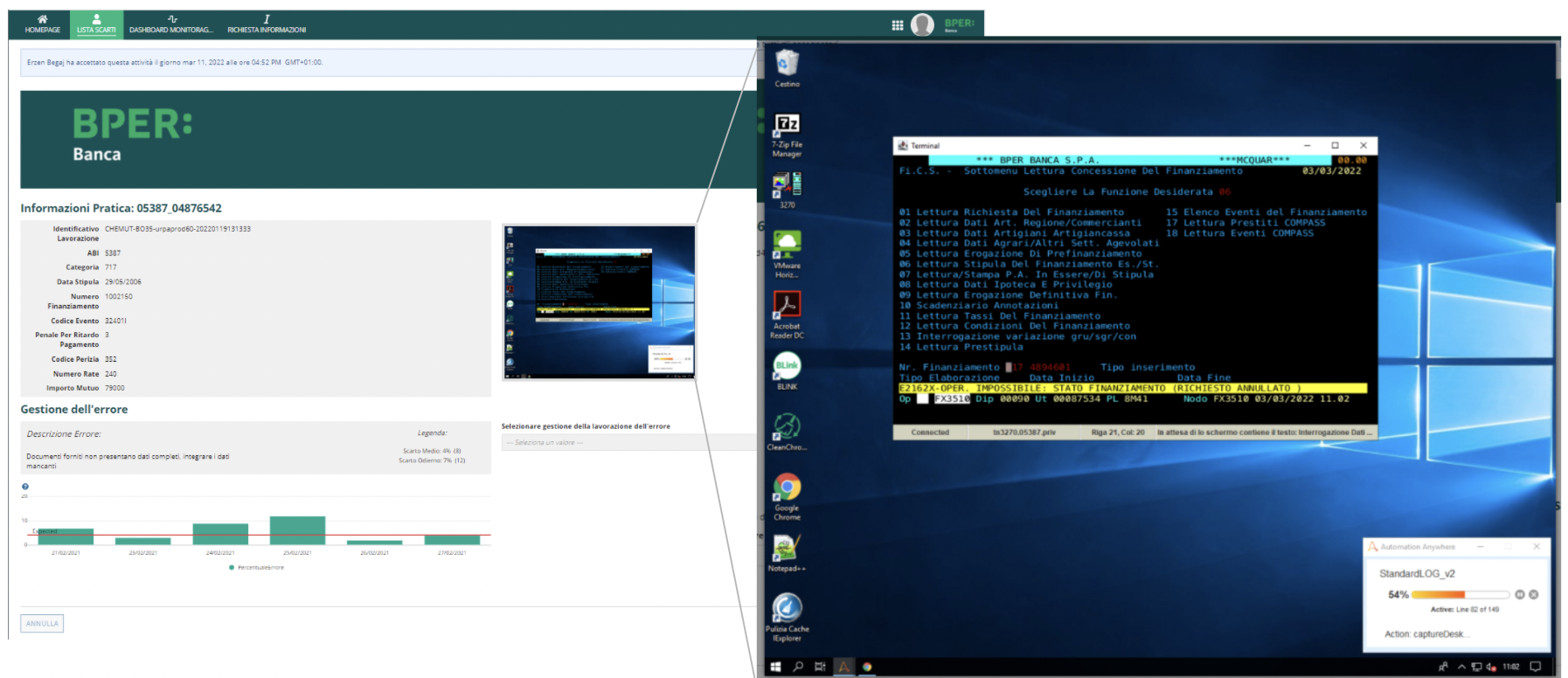This screenshot has height=678, width=1568.
Task: Open the CleanChro... desktop icon
Action: pos(787,432)
